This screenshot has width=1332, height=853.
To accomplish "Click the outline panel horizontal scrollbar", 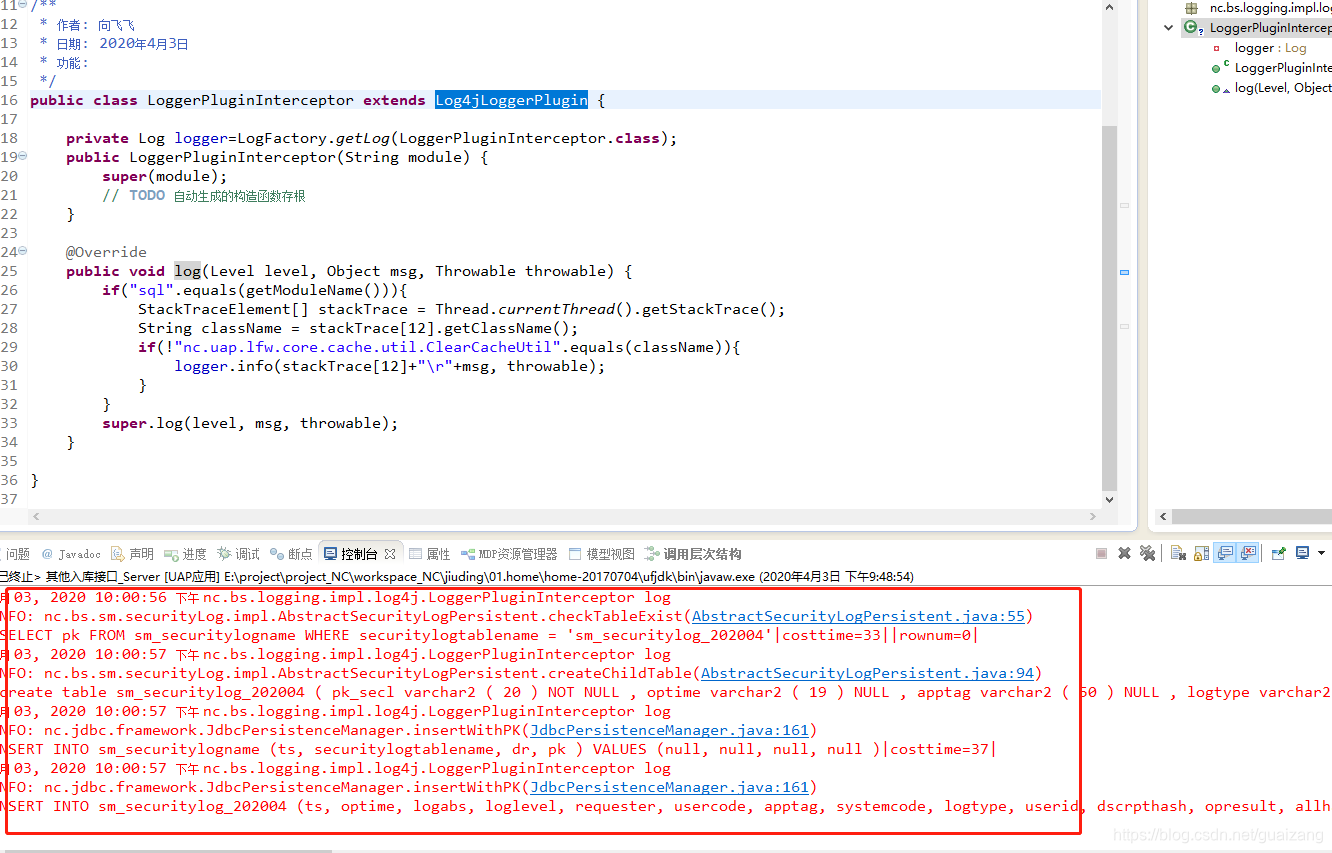I will coord(1252,517).
